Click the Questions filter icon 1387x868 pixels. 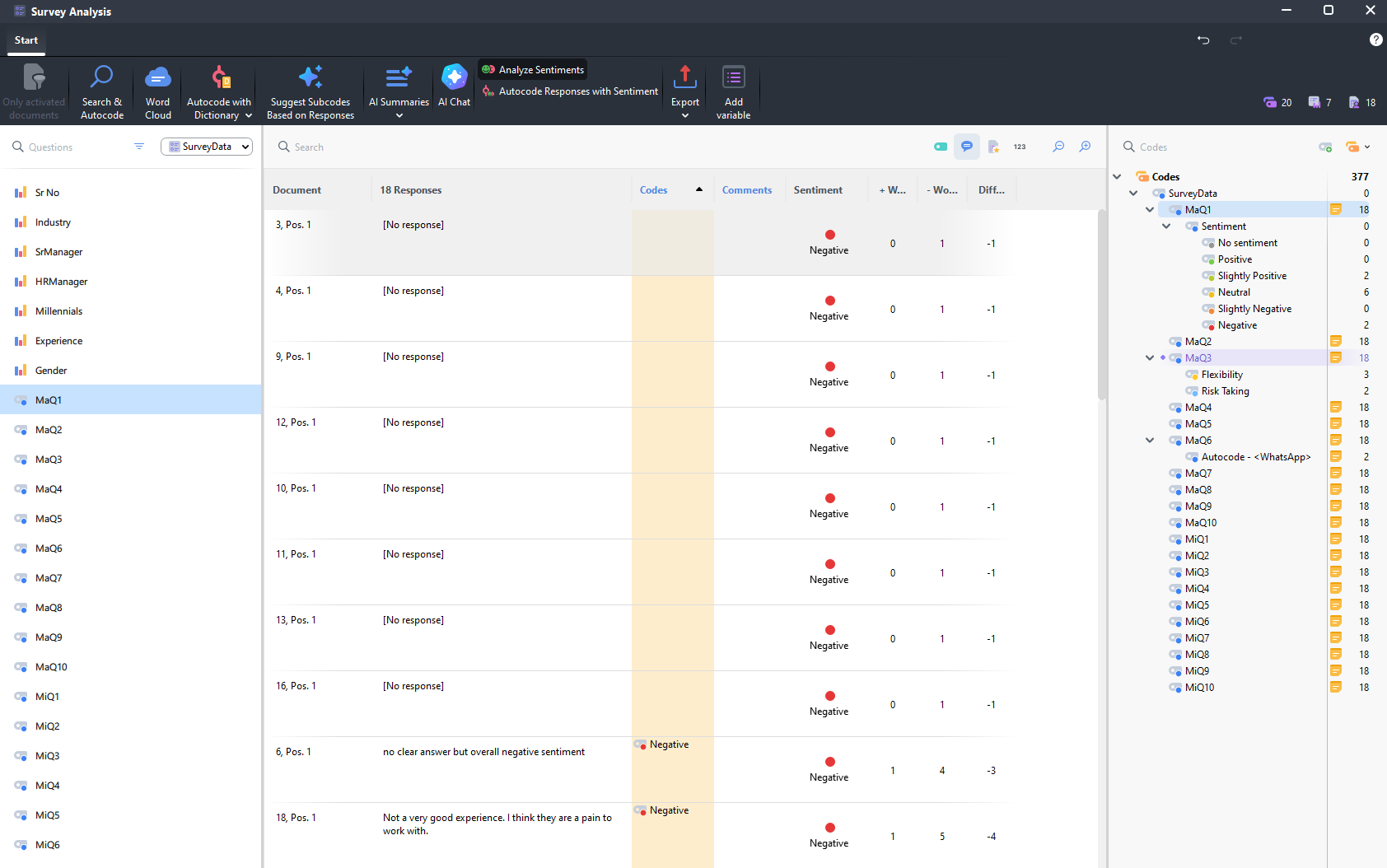(x=139, y=147)
